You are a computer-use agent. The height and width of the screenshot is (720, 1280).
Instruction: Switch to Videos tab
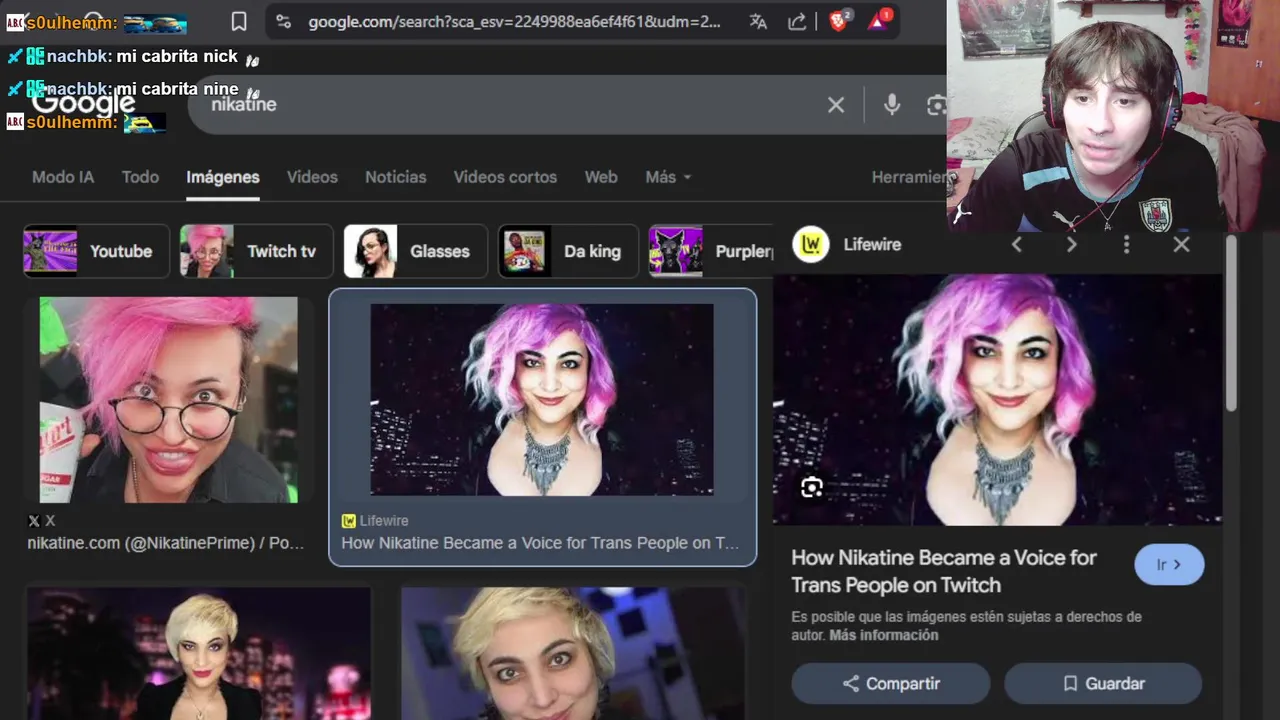312,177
